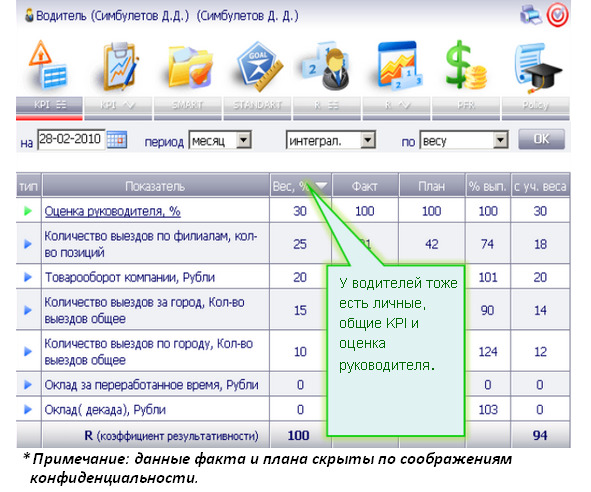This screenshot has height=492, width=591.
Task: Open the calendar date picker icon
Action: coord(117,140)
